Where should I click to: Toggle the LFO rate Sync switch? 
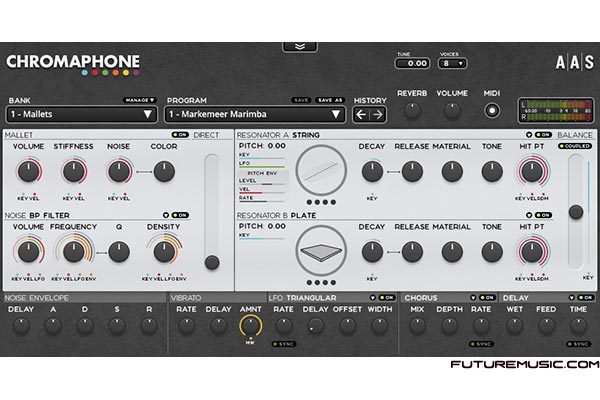pos(284,344)
